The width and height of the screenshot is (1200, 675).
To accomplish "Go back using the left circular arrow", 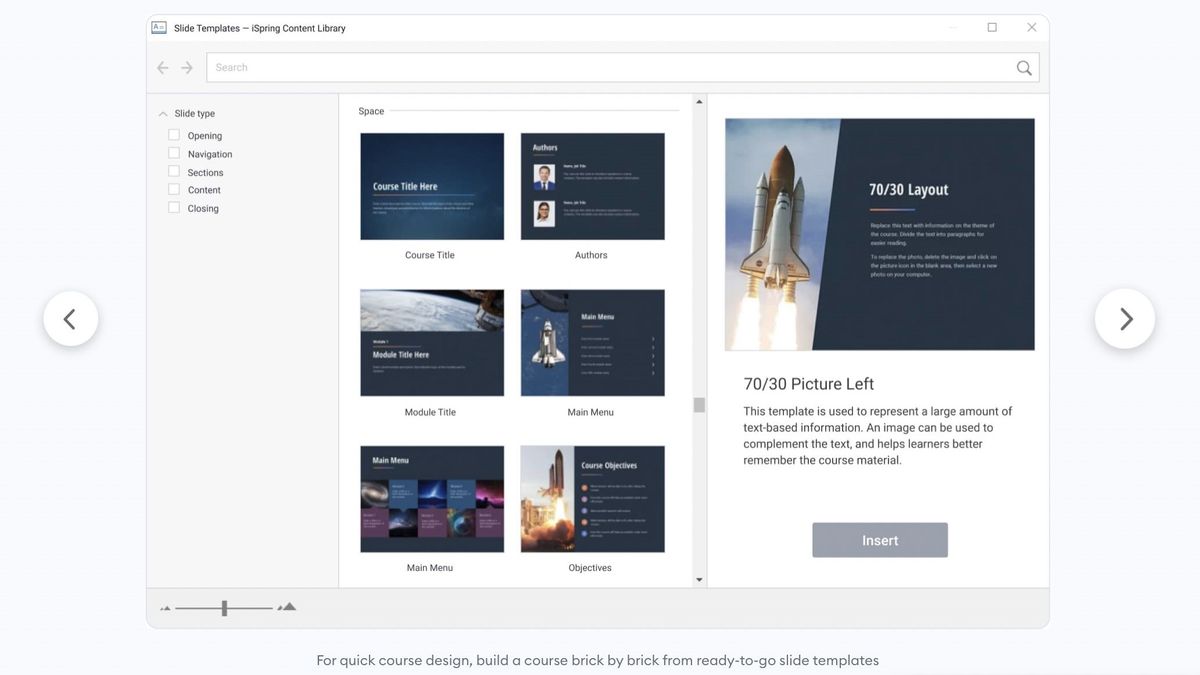I will pos(71,318).
